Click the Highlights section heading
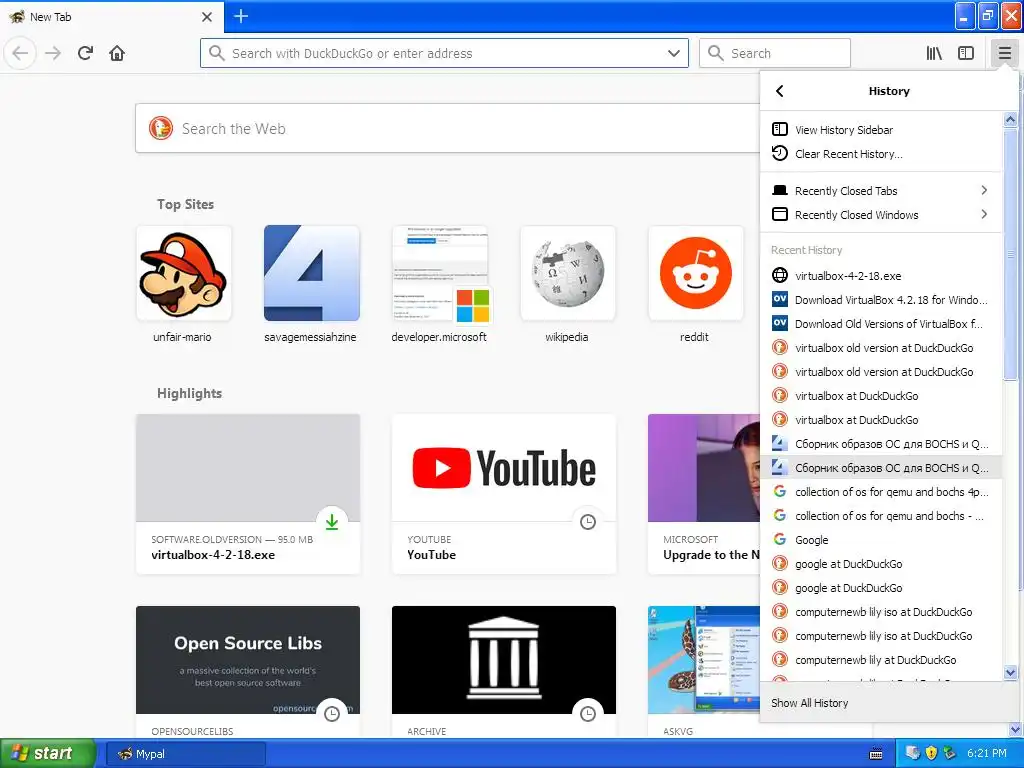 189,393
